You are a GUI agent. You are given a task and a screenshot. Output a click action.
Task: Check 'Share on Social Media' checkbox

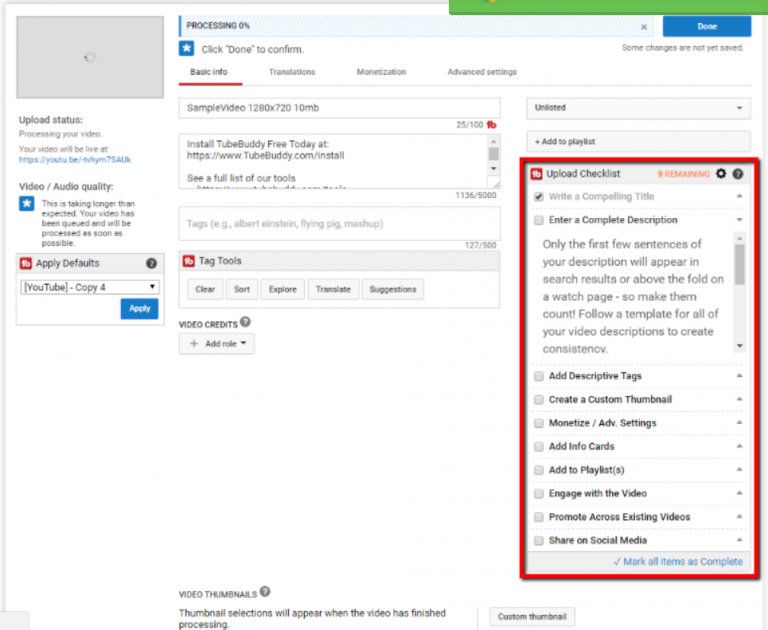coord(539,540)
